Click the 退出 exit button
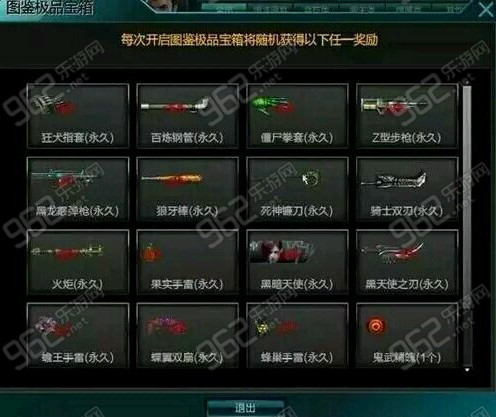The width and height of the screenshot is (496, 417). 245,408
